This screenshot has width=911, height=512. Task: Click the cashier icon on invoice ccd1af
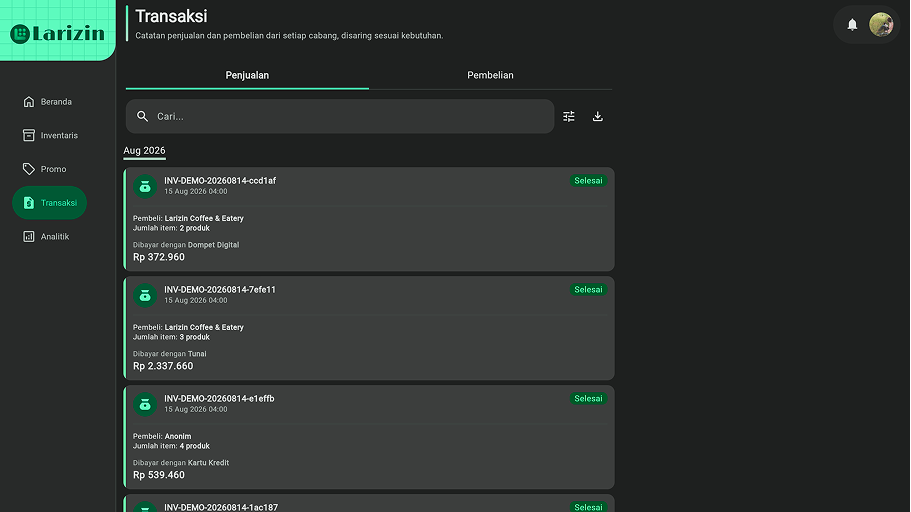click(145, 187)
